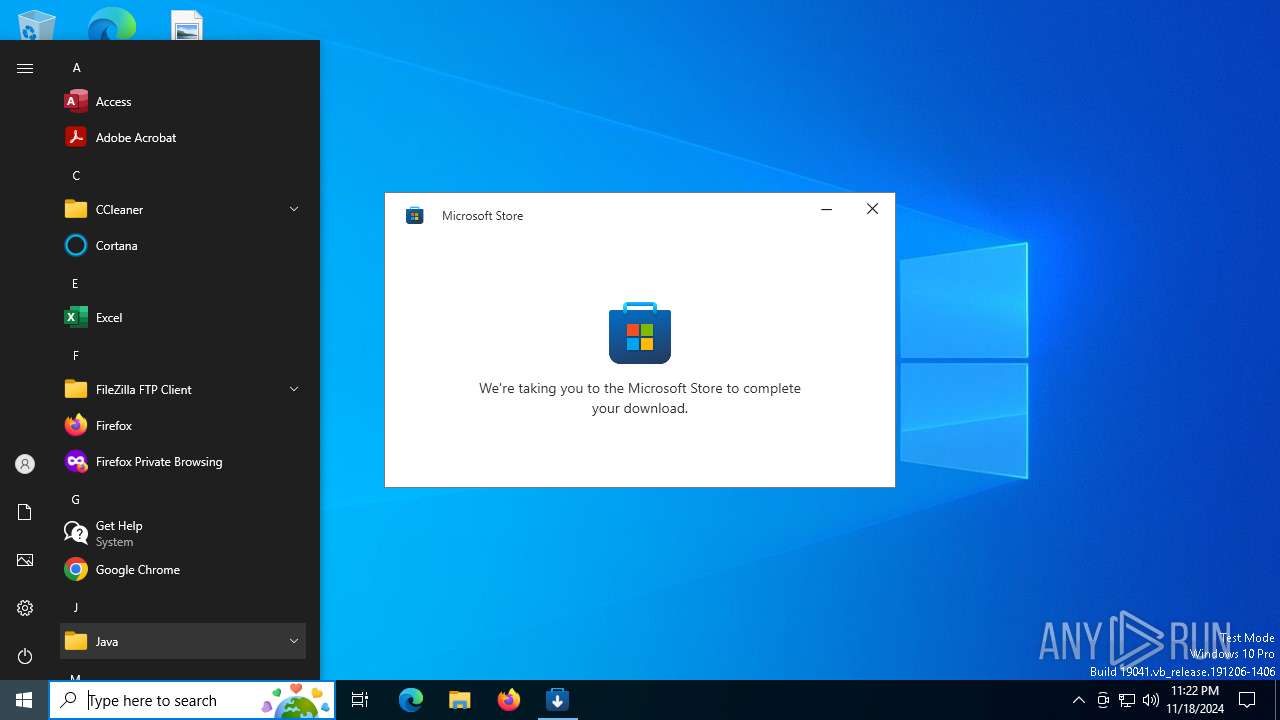The height and width of the screenshot is (720, 1280).
Task: Open the volume tray icon
Action: point(1151,700)
